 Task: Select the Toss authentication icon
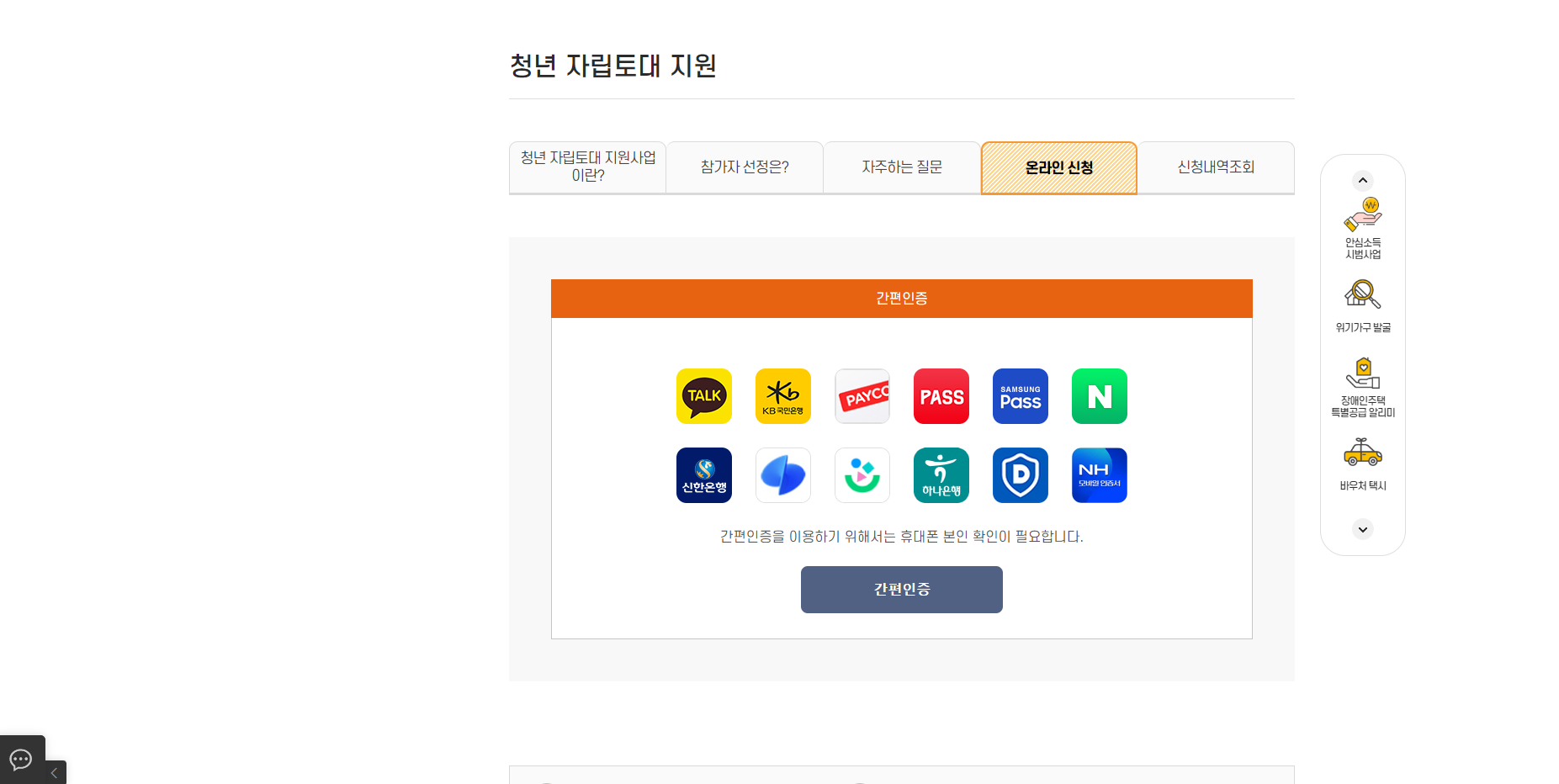click(782, 475)
